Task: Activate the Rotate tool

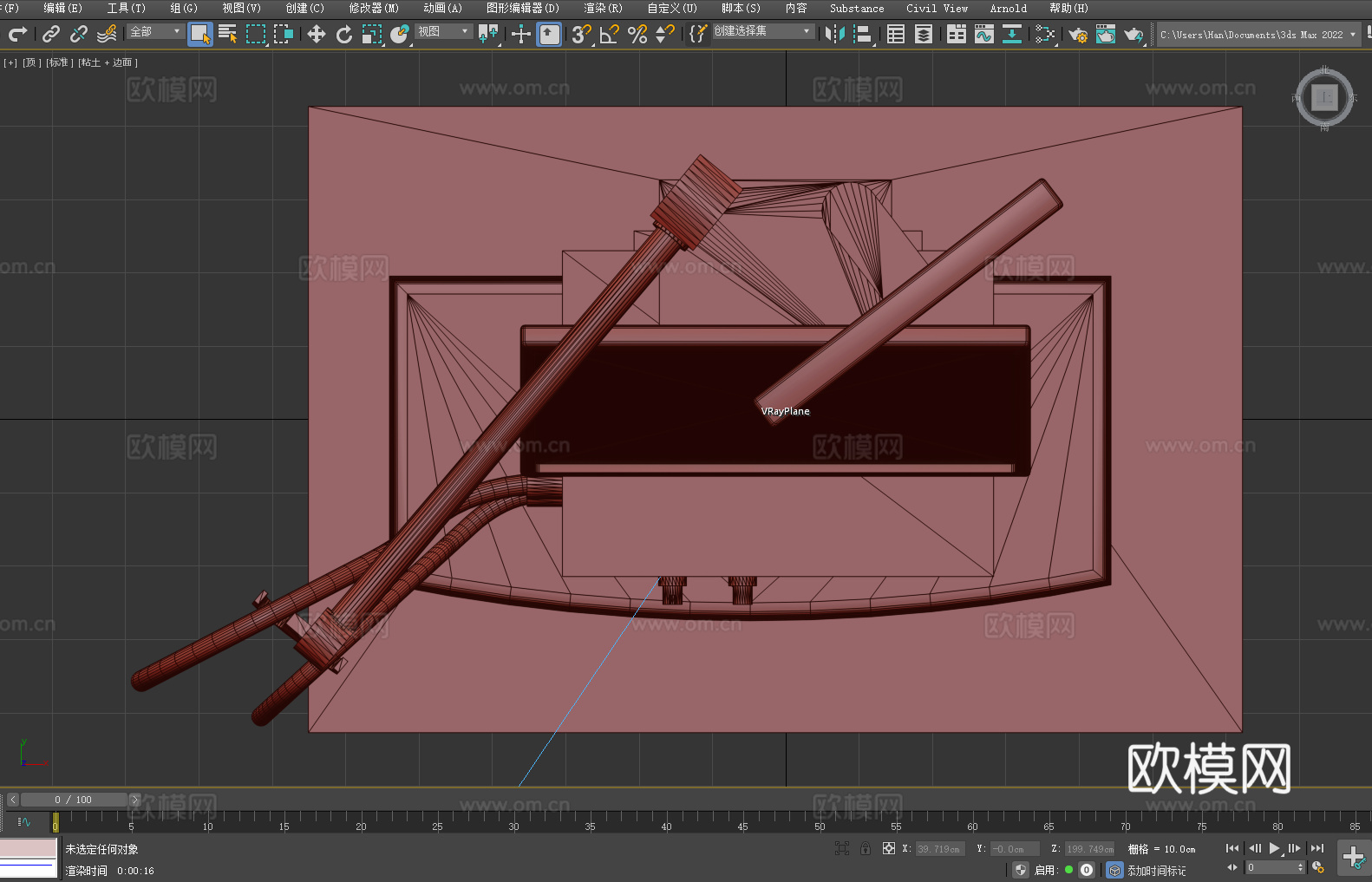Action: [344, 34]
